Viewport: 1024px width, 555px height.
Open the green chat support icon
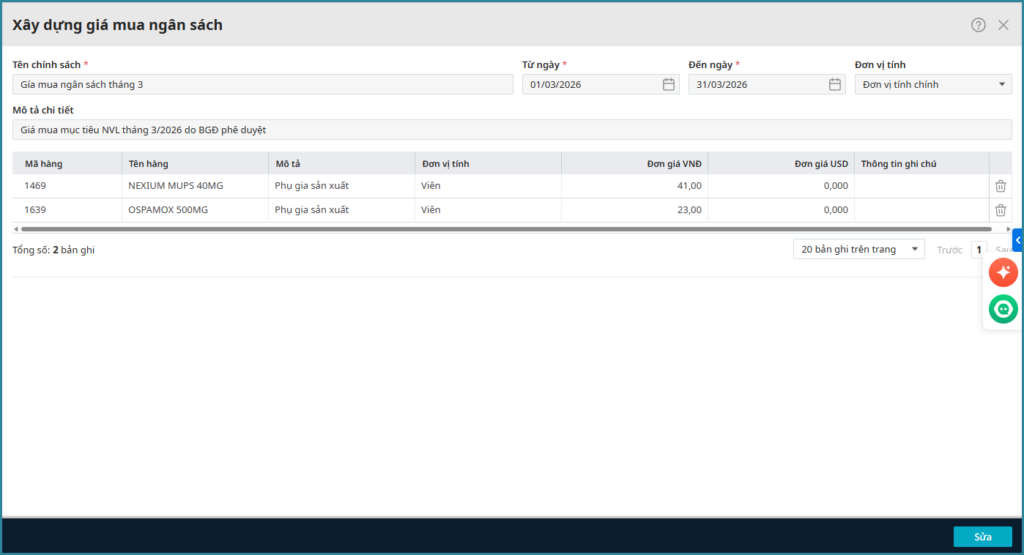pyautogui.click(x=1003, y=309)
